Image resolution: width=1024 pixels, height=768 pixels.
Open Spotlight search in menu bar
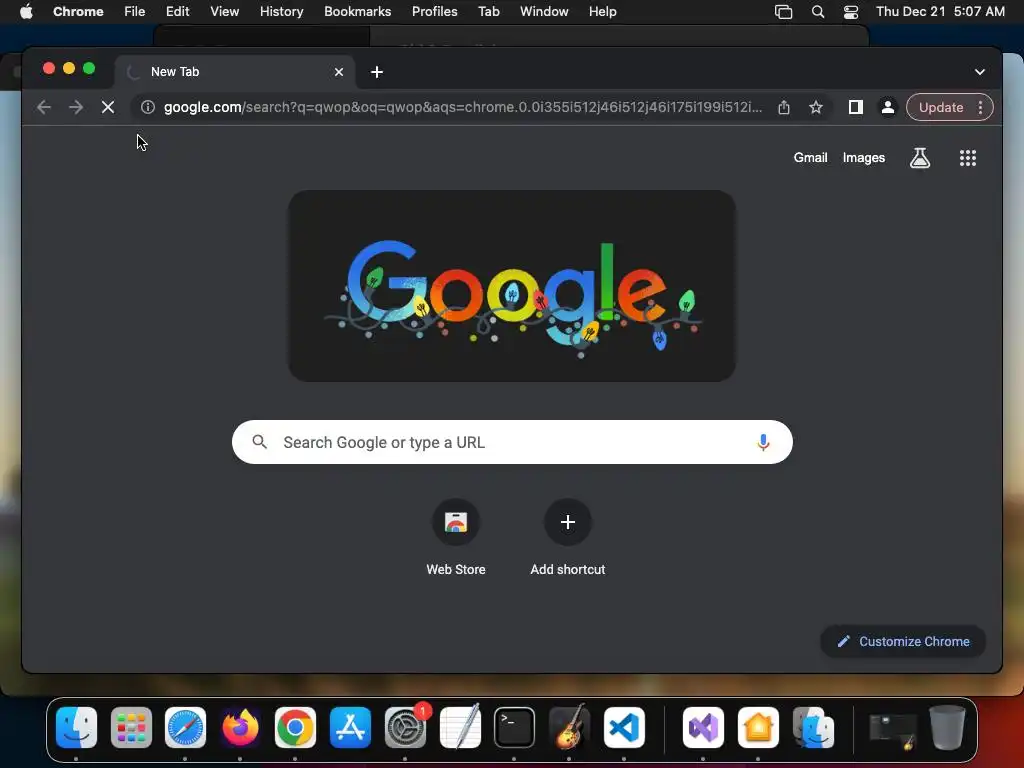pos(818,11)
